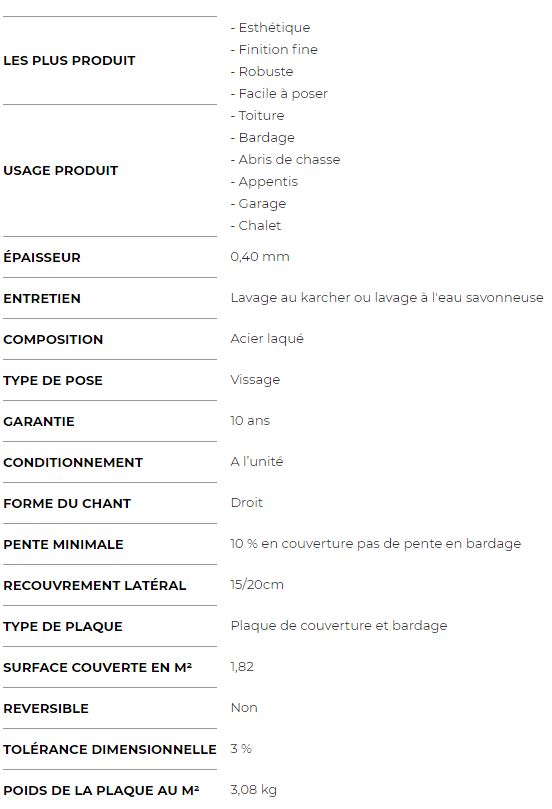552x809 pixels.
Task: Click the REVERSIBLE value Non
Action: click(x=244, y=707)
